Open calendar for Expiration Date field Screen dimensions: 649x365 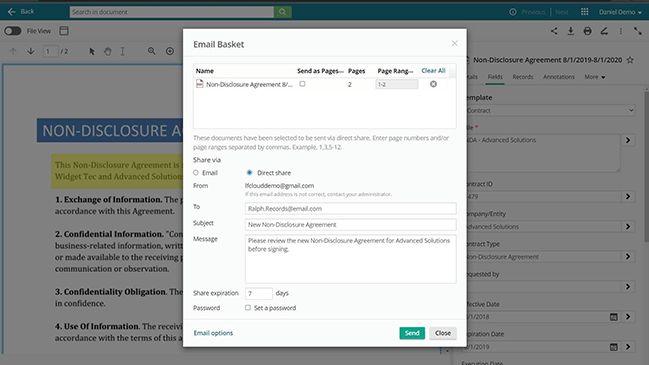(x=614, y=347)
